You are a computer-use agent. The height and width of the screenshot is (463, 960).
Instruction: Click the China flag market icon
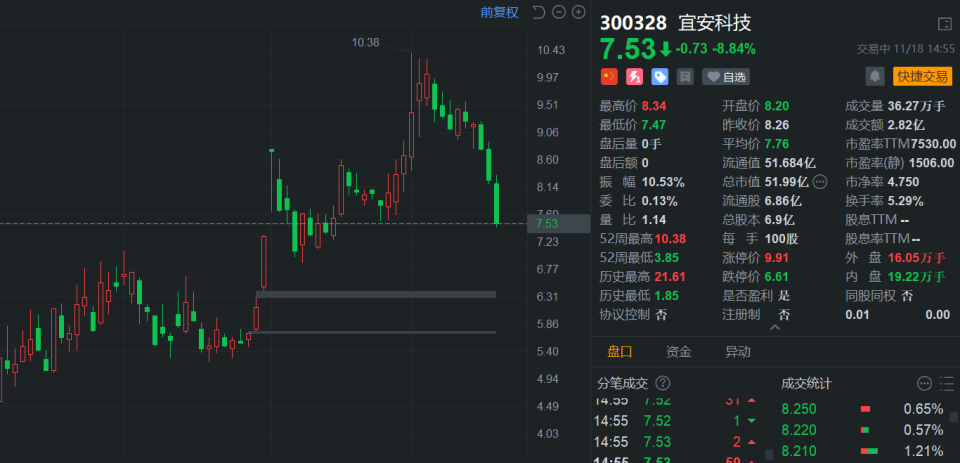tap(609, 77)
